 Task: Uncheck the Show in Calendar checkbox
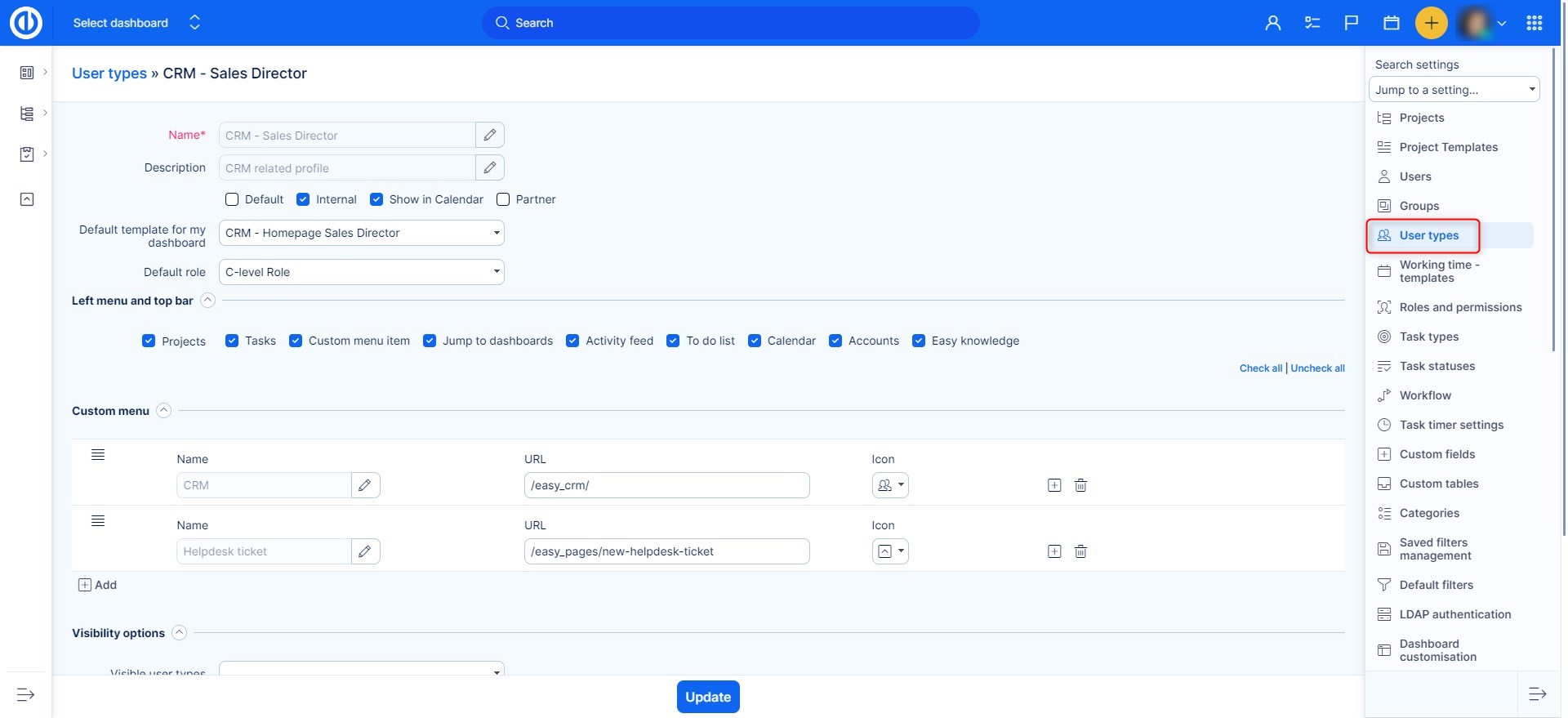376,199
